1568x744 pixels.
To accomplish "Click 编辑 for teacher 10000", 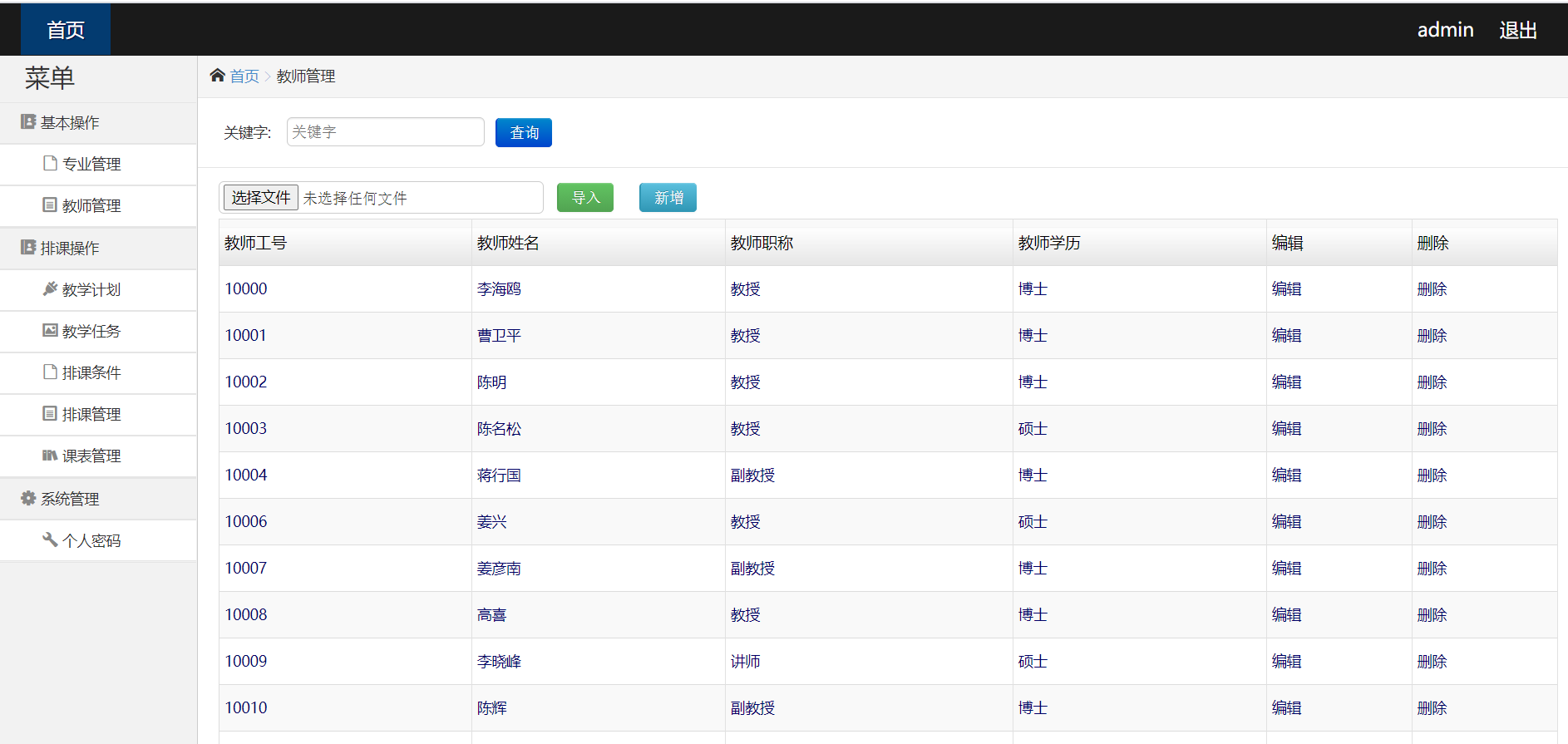I will [x=1286, y=289].
